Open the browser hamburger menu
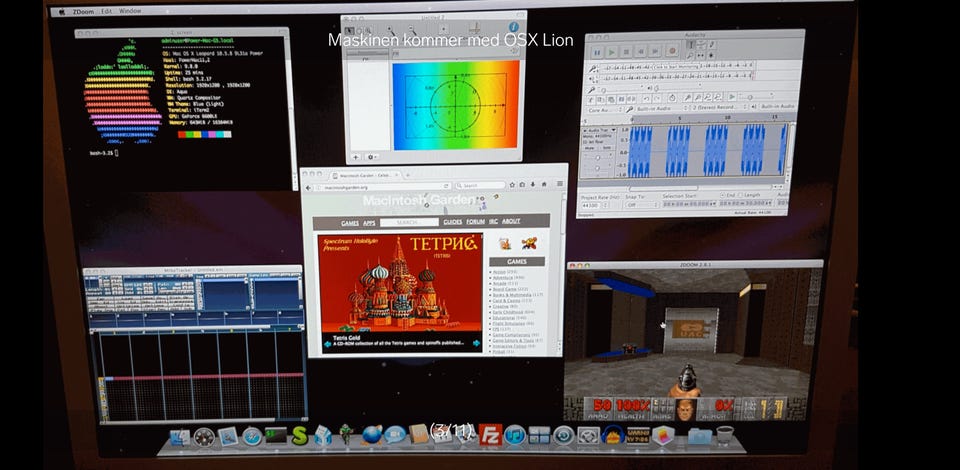Image resolution: width=960 pixels, height=470 pixels. click(x=560, y=184)
